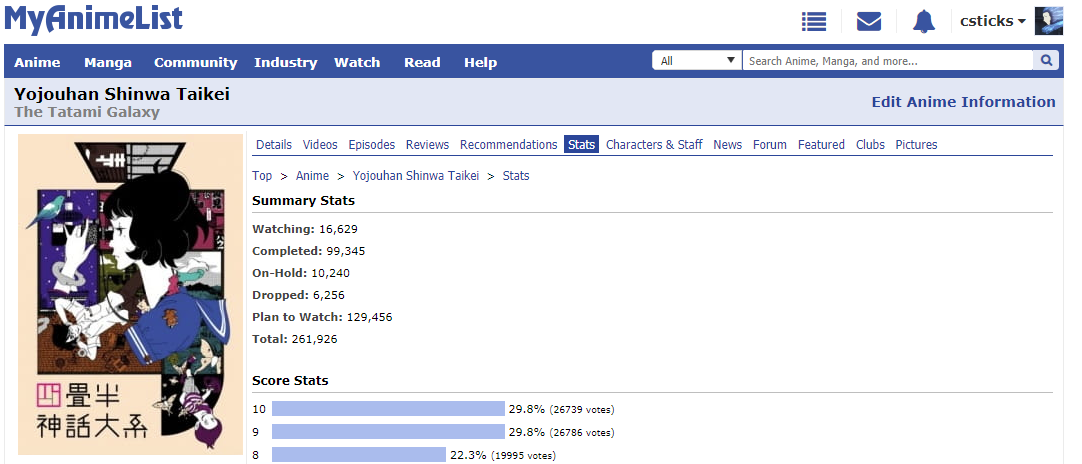Click the Yojouhan Shinwa Taikei page title

122,94
